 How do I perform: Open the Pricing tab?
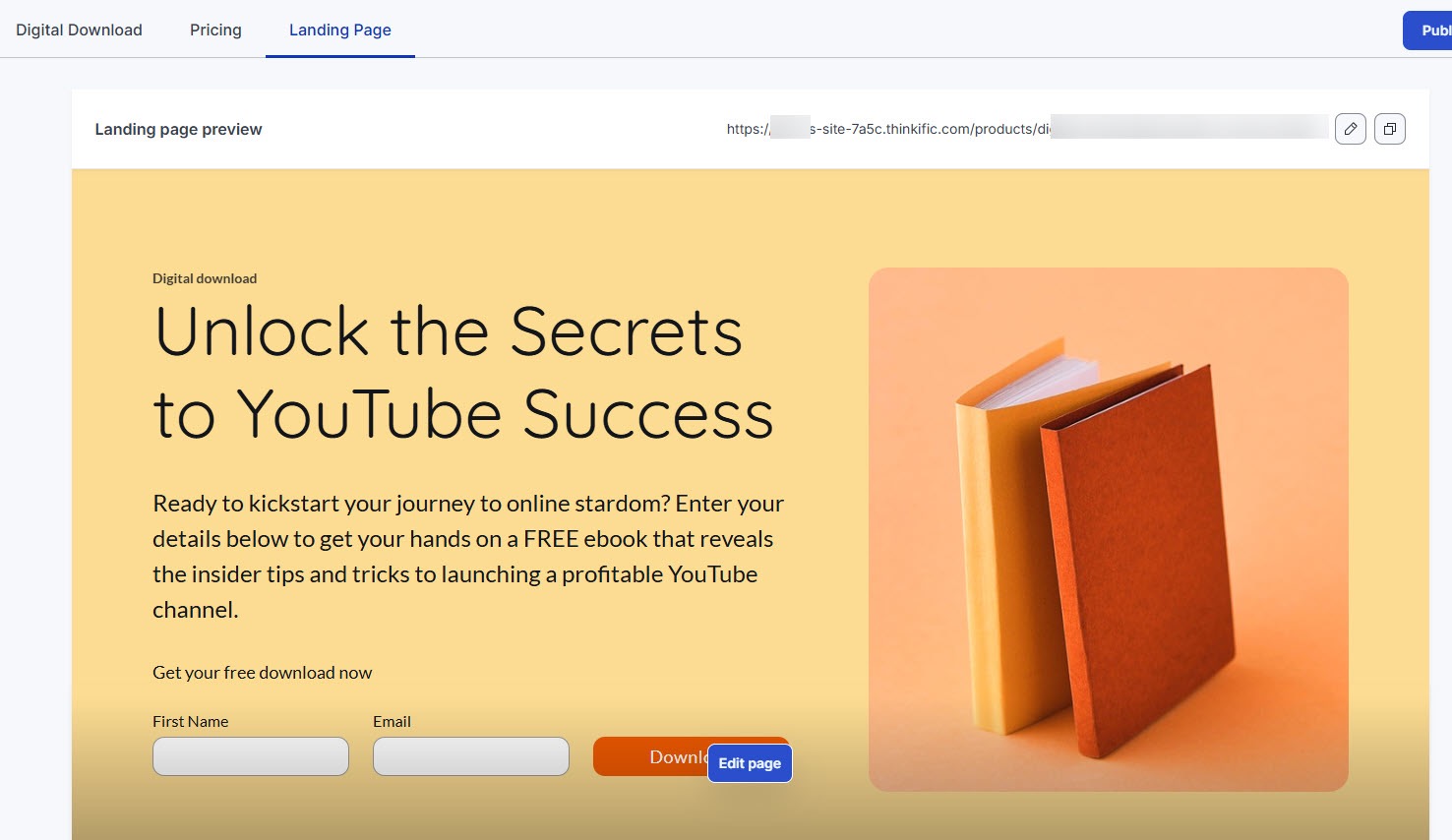[215, 30]
